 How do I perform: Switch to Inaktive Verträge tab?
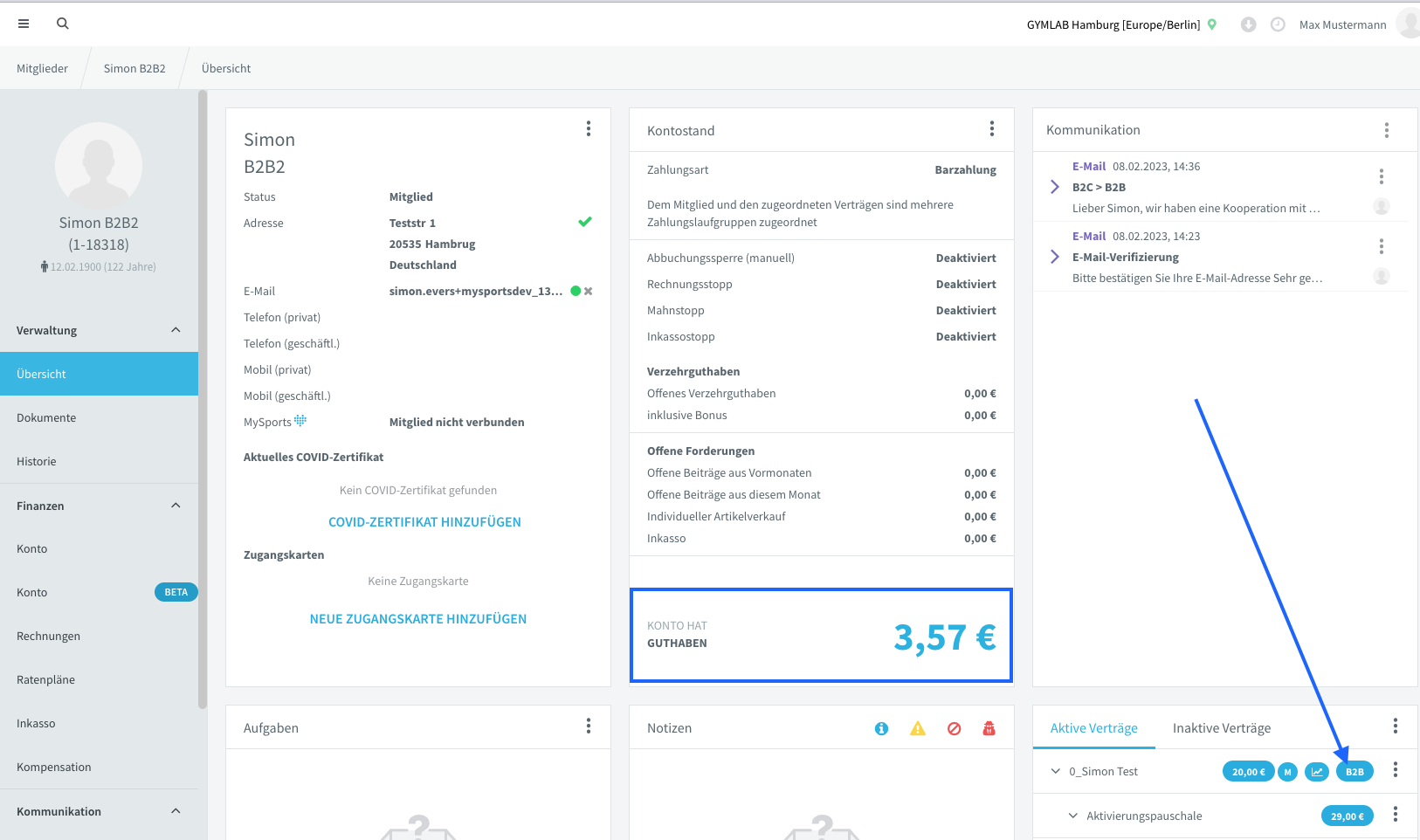(x=1222, y=728)
